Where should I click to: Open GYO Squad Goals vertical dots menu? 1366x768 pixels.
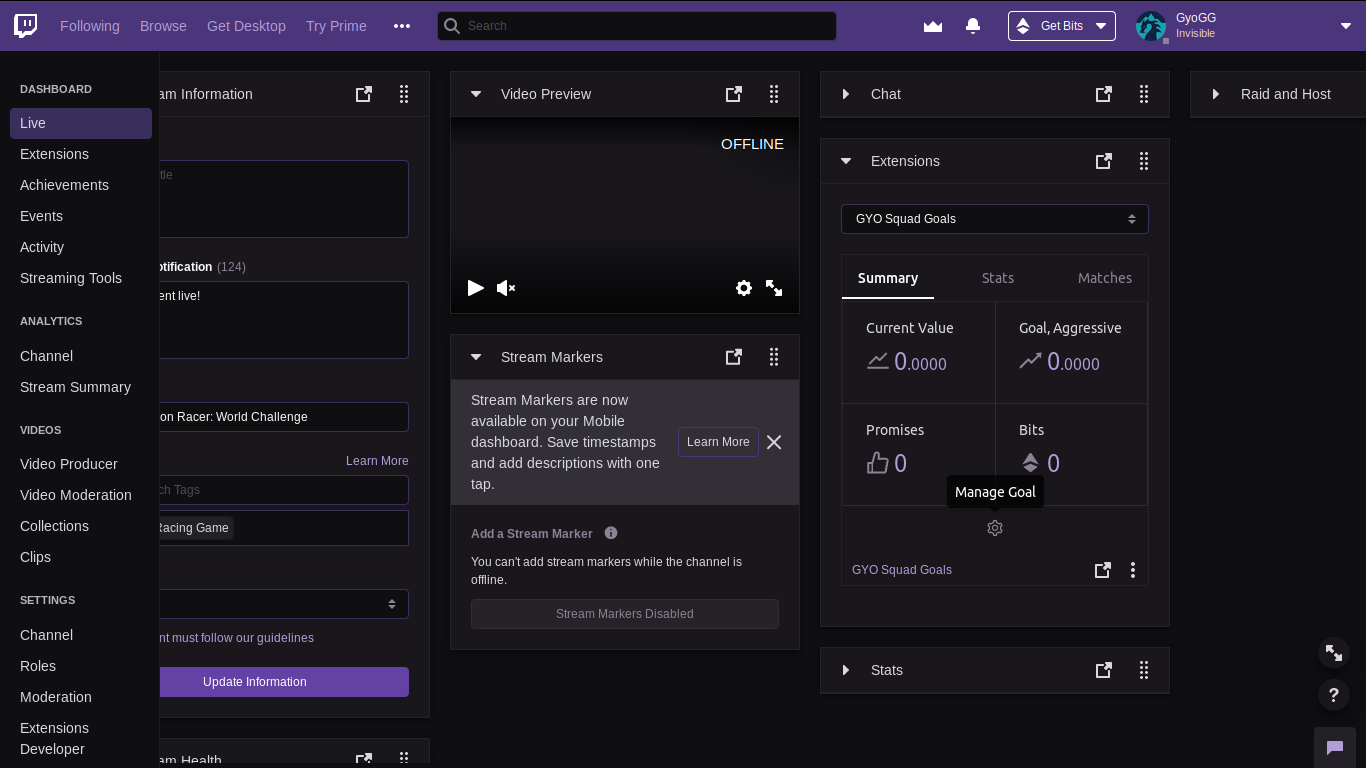(1133, 570)
